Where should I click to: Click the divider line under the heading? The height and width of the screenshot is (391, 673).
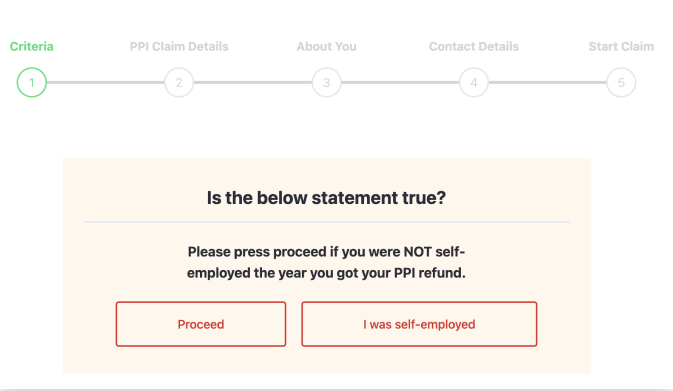[327, 222]
